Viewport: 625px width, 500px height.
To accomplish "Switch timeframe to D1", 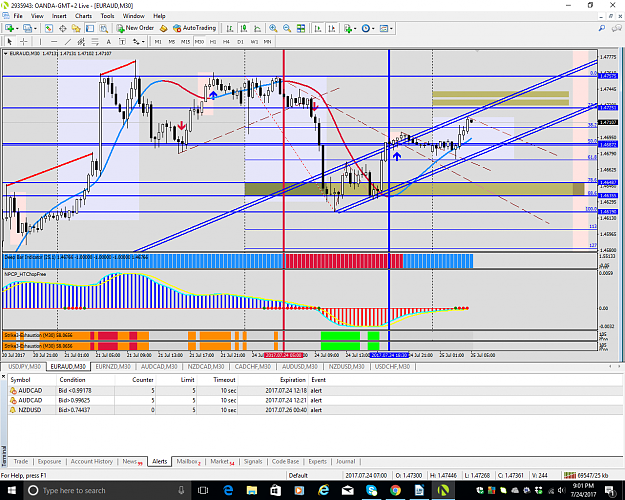I will [x=240, y=41].
